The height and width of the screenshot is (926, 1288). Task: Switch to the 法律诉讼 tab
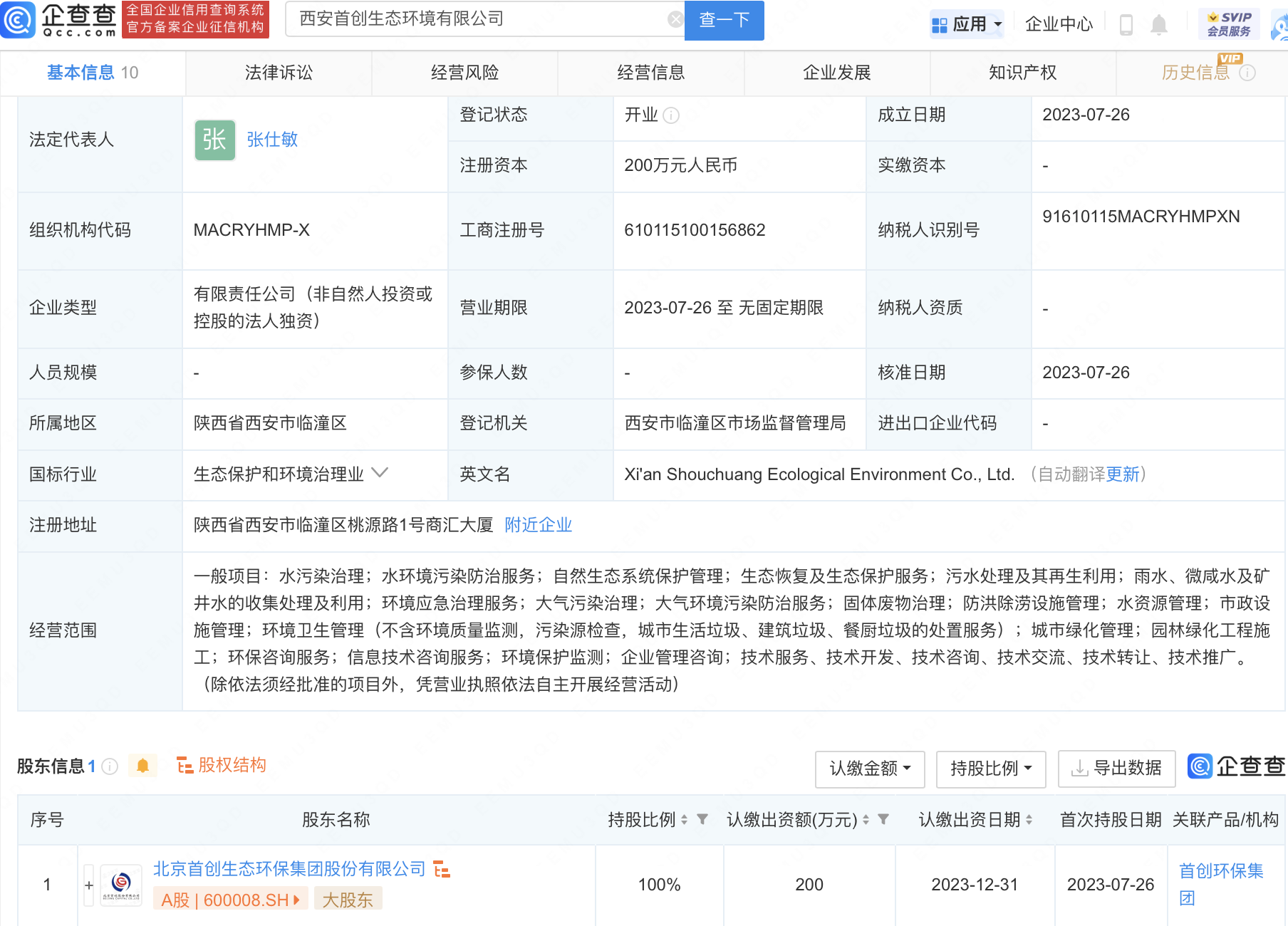(x=279, y=73)
